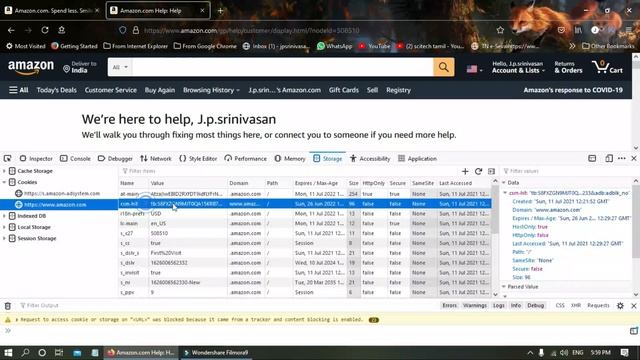Activate the element picker in DevTools
The height and width of the screenshot is (360, 640).
(8, 158)
